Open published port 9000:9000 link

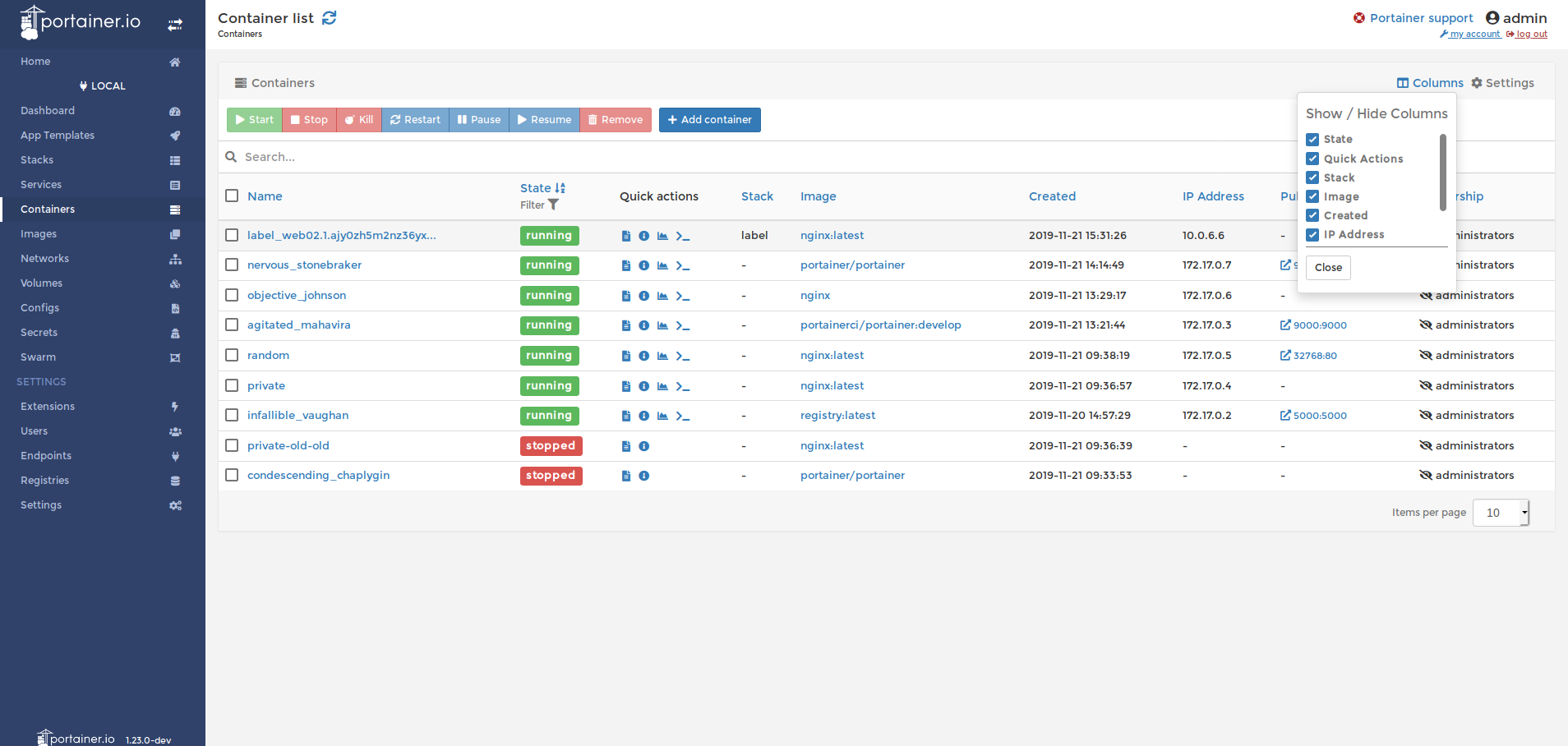pos(1313,325)
